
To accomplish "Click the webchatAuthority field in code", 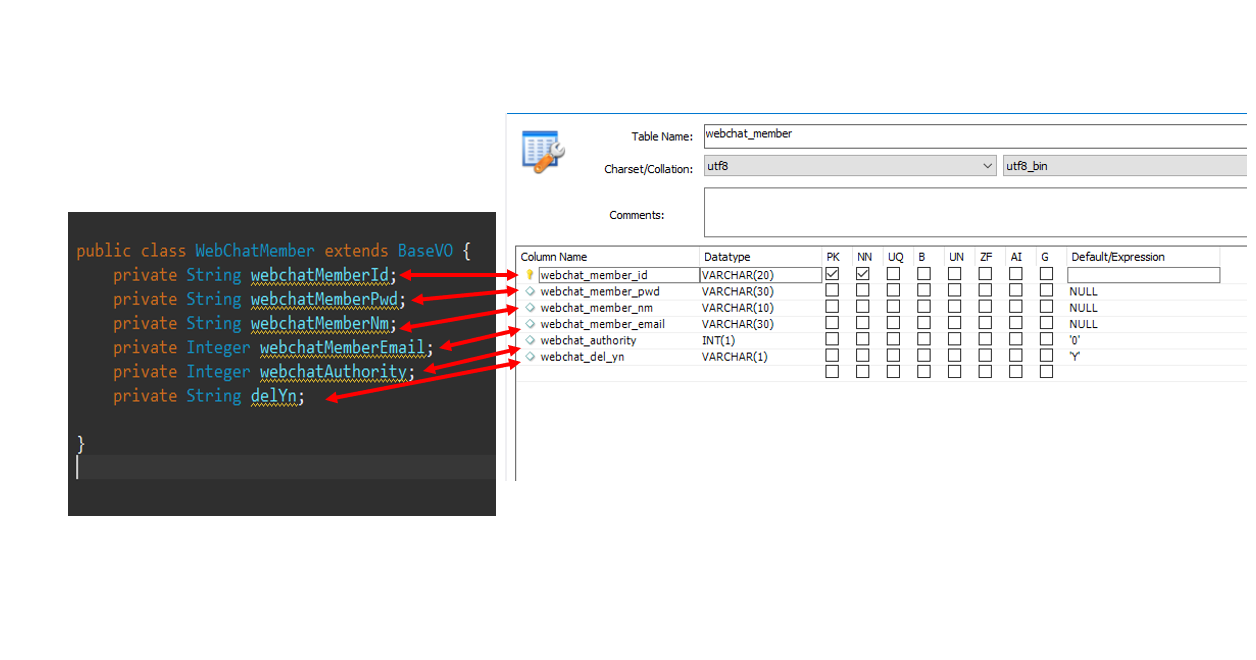I will click(x=333, y=372).
